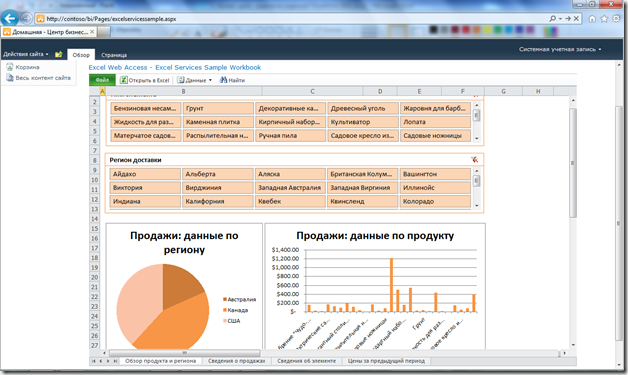The image size is (628, 375).
Task: Click Открыть в Excel toolbar button
Action: point(145,80)
